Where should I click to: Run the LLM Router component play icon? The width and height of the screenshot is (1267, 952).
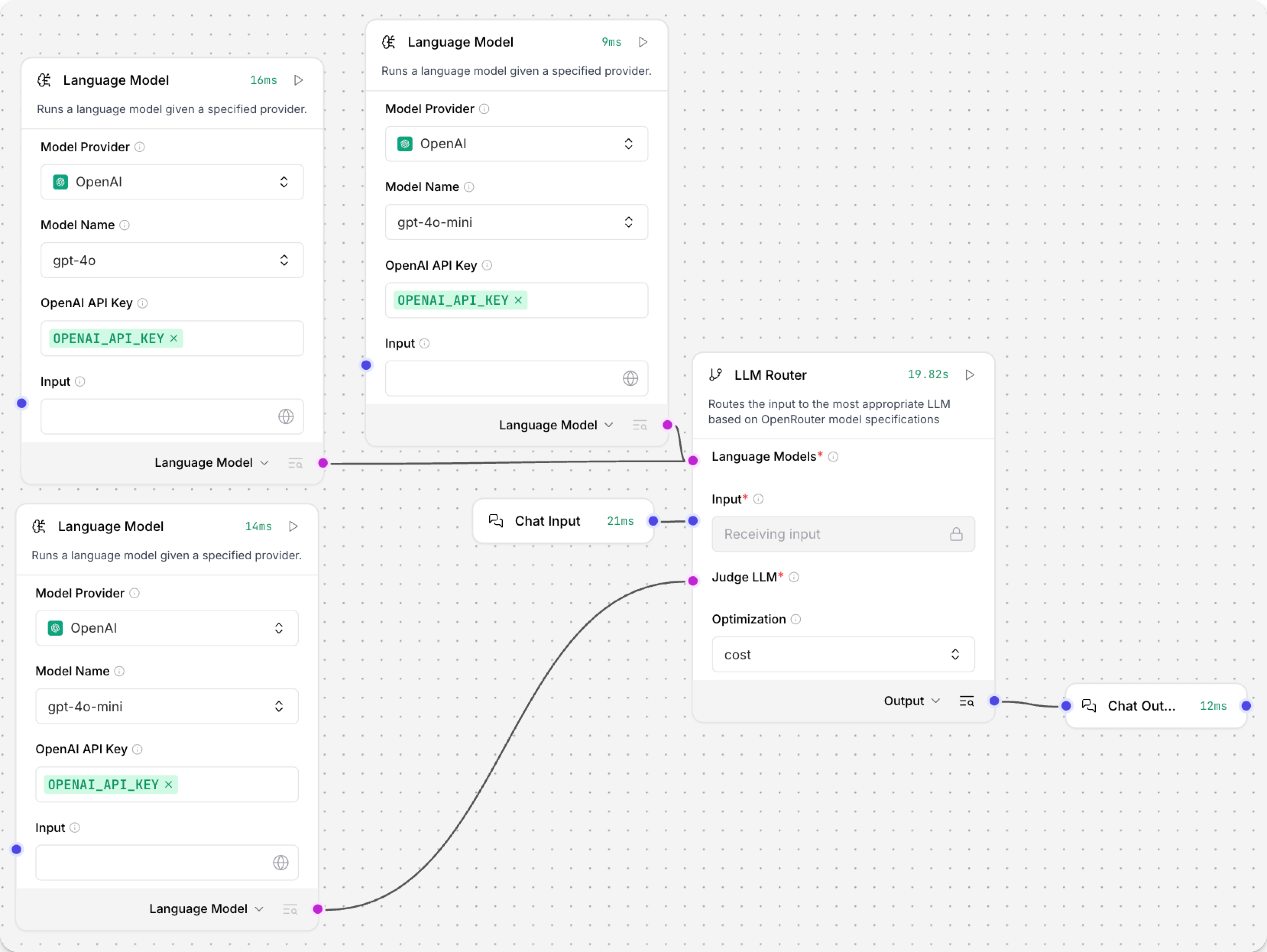[970, 375]
